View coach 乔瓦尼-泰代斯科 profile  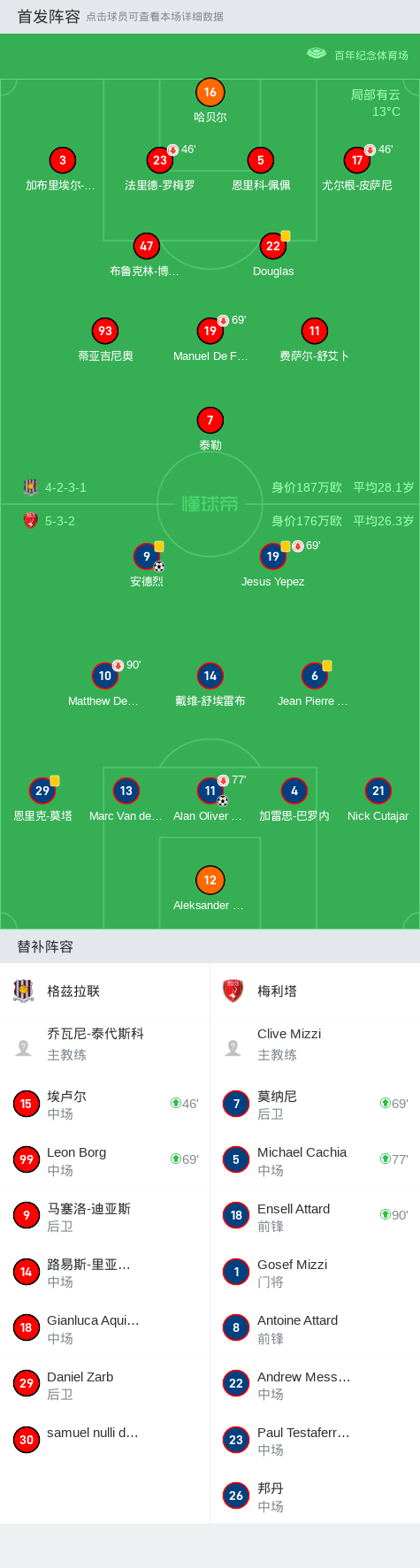(x=104, y=1045)
